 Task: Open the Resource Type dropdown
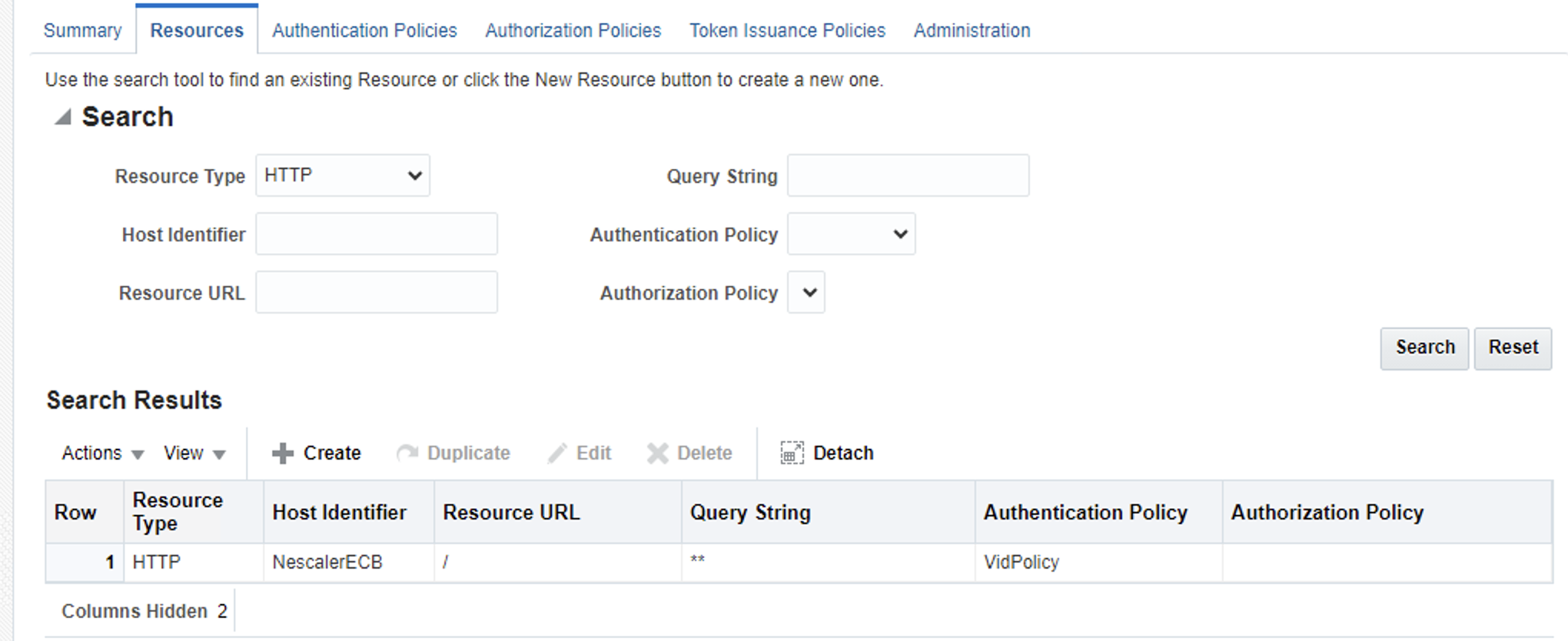coord(343,176)
